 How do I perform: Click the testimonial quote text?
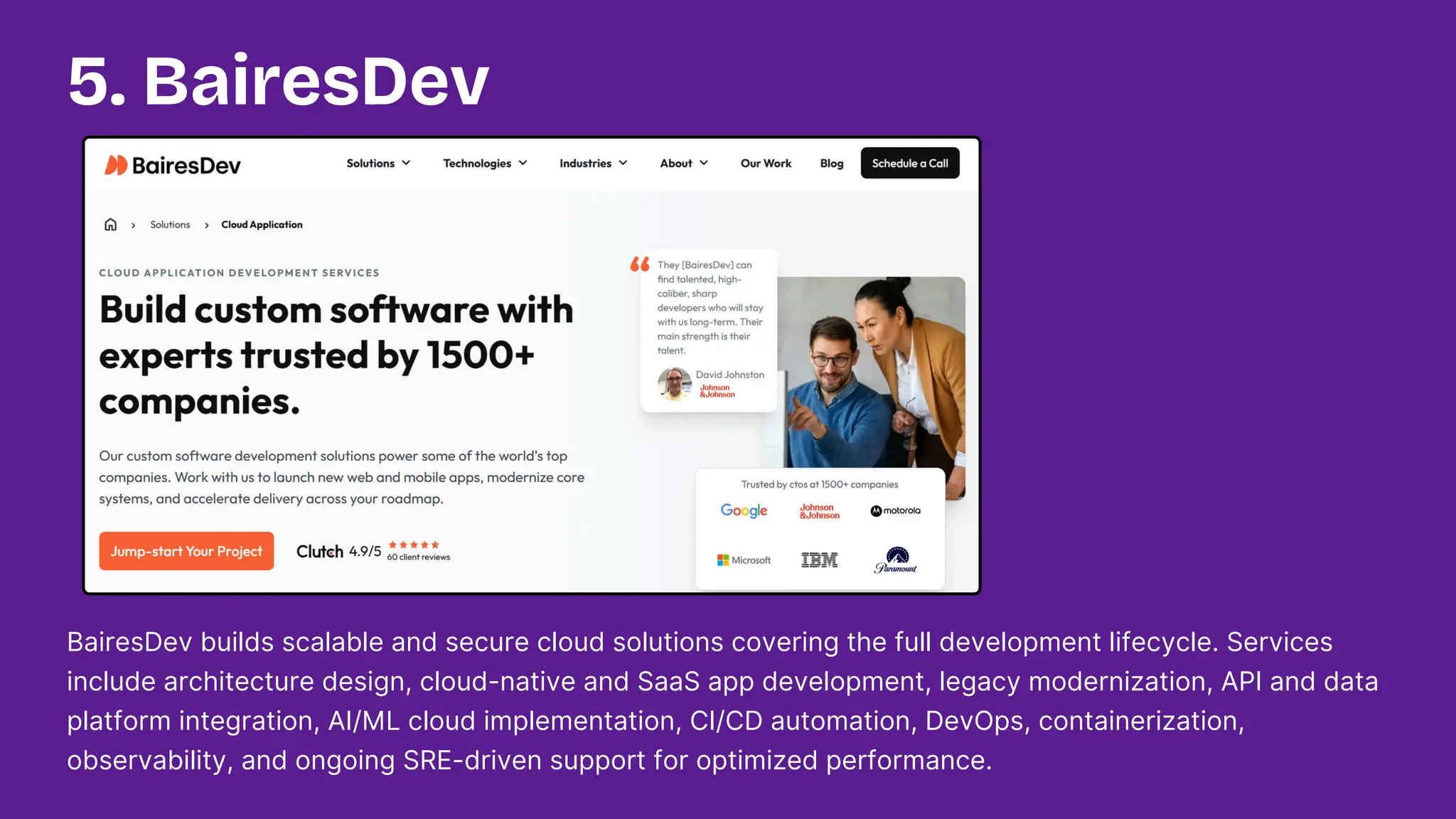click(710, 307)
